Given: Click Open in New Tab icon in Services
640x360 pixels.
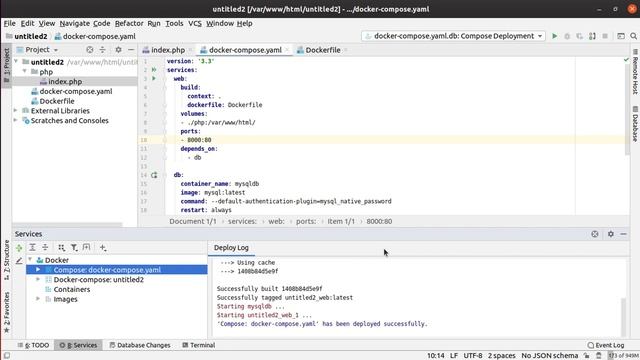Looking at the screenshot, I should point(87,247).
